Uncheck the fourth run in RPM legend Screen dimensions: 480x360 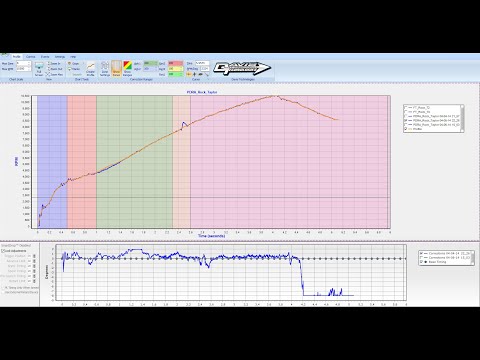point(406,120)
